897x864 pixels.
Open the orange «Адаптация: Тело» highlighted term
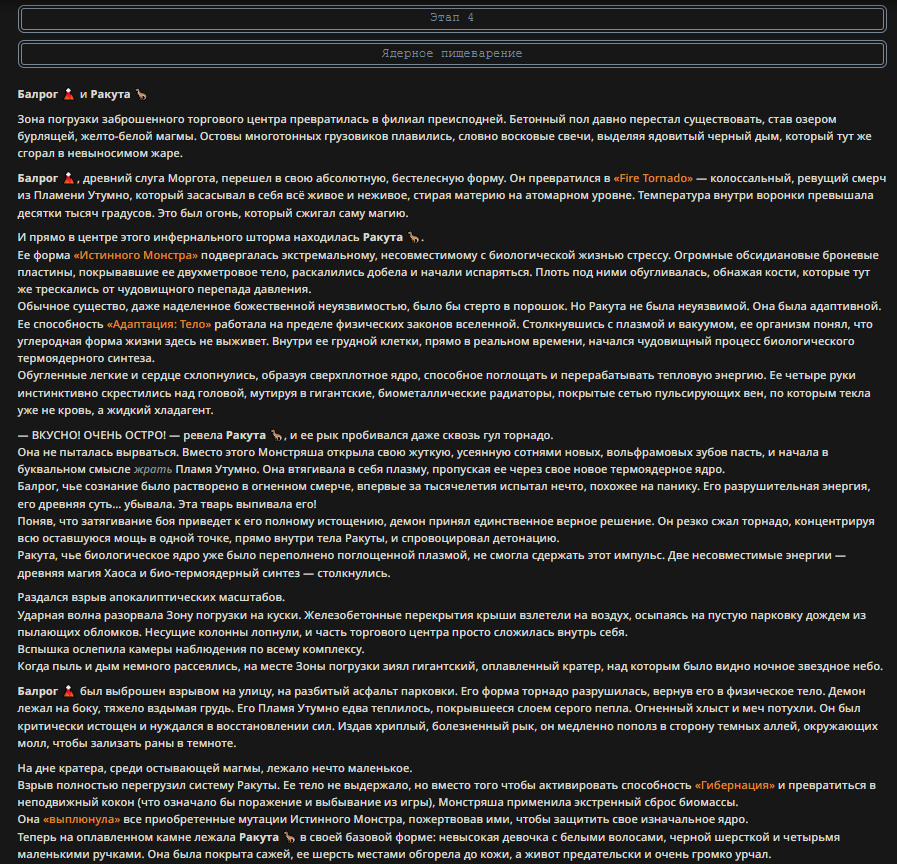(159, 324)
